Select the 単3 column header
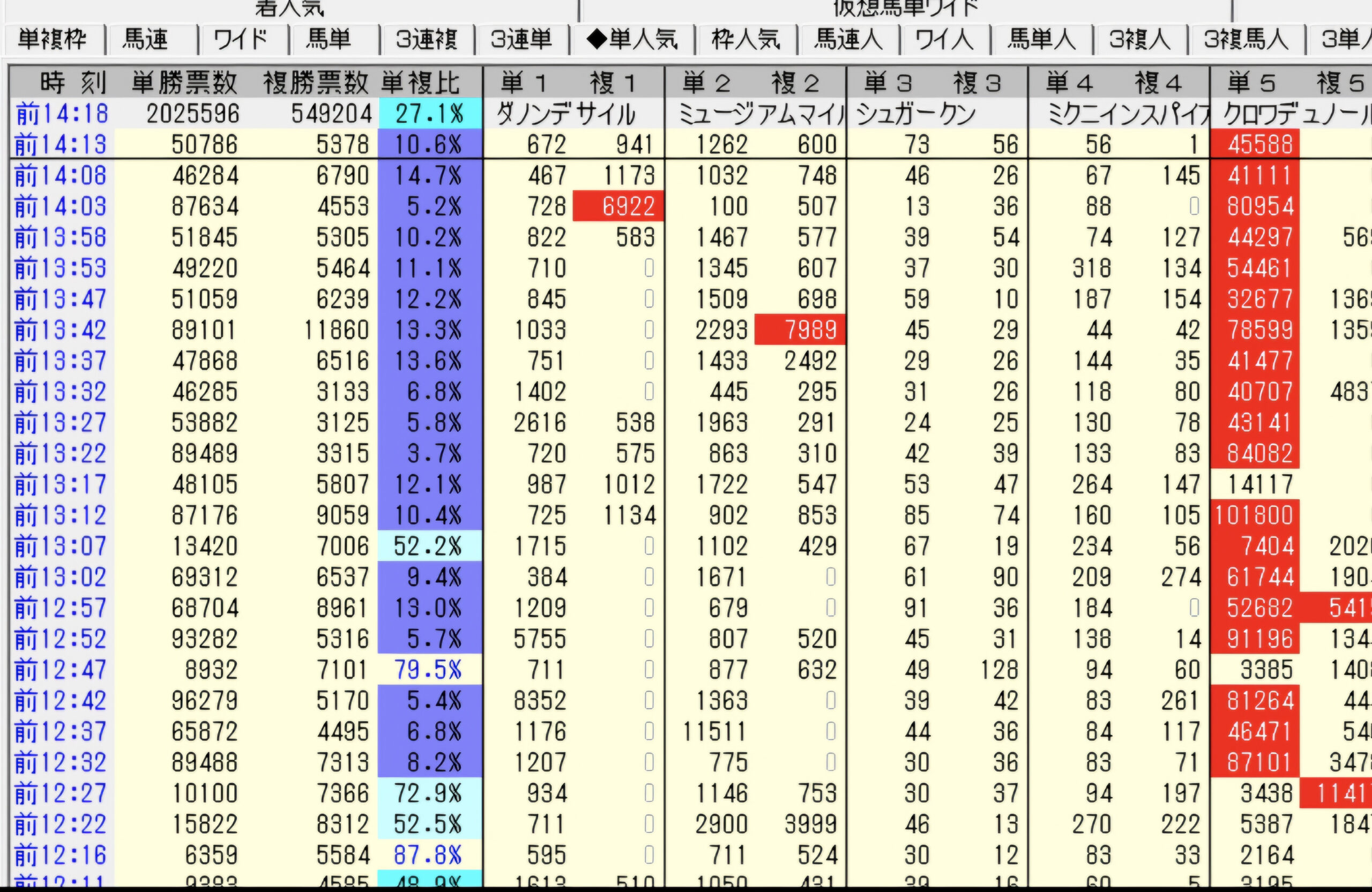 [x=888, y=83]
